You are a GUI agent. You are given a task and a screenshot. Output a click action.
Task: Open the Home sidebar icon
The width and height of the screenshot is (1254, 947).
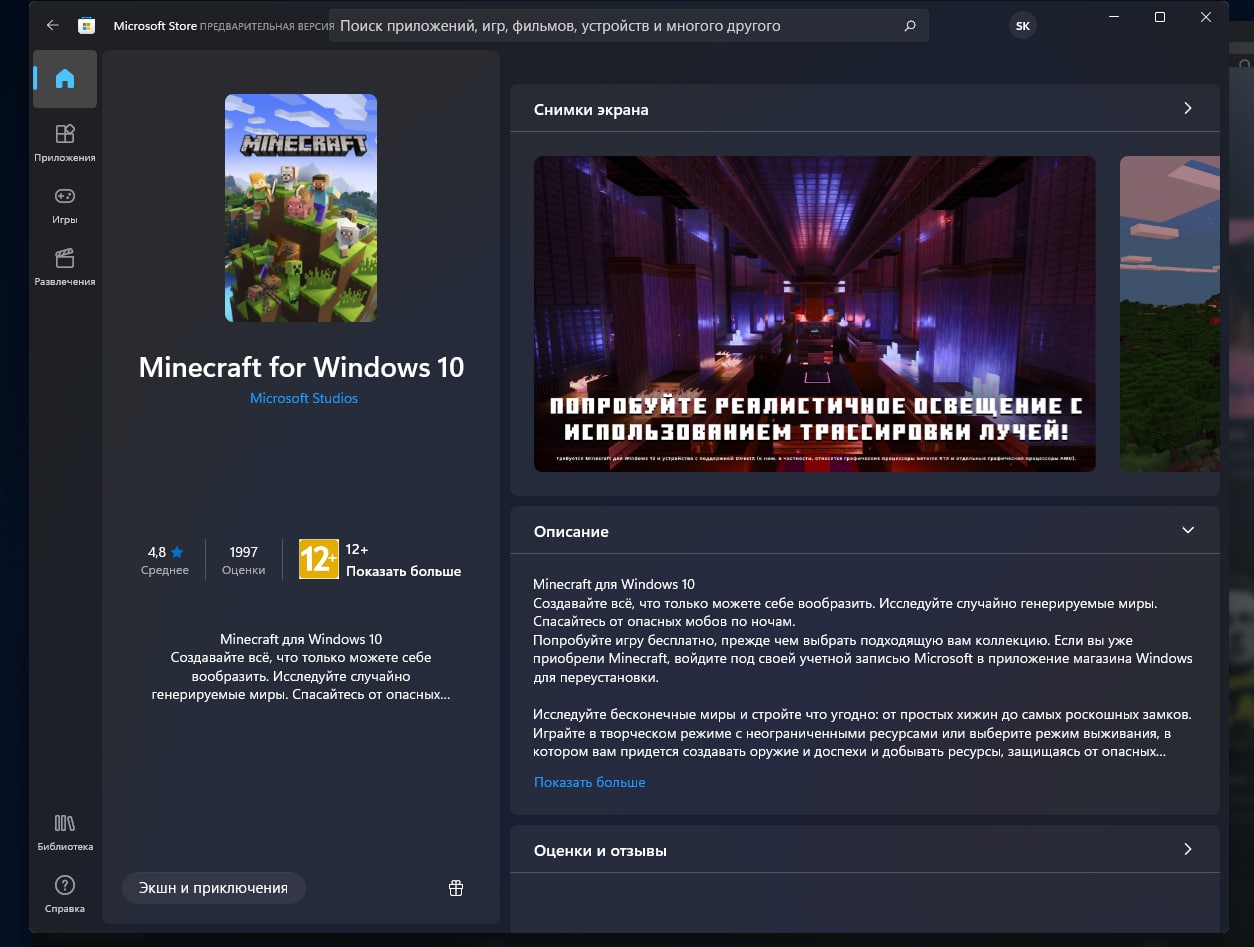click(x=65, y=78)
